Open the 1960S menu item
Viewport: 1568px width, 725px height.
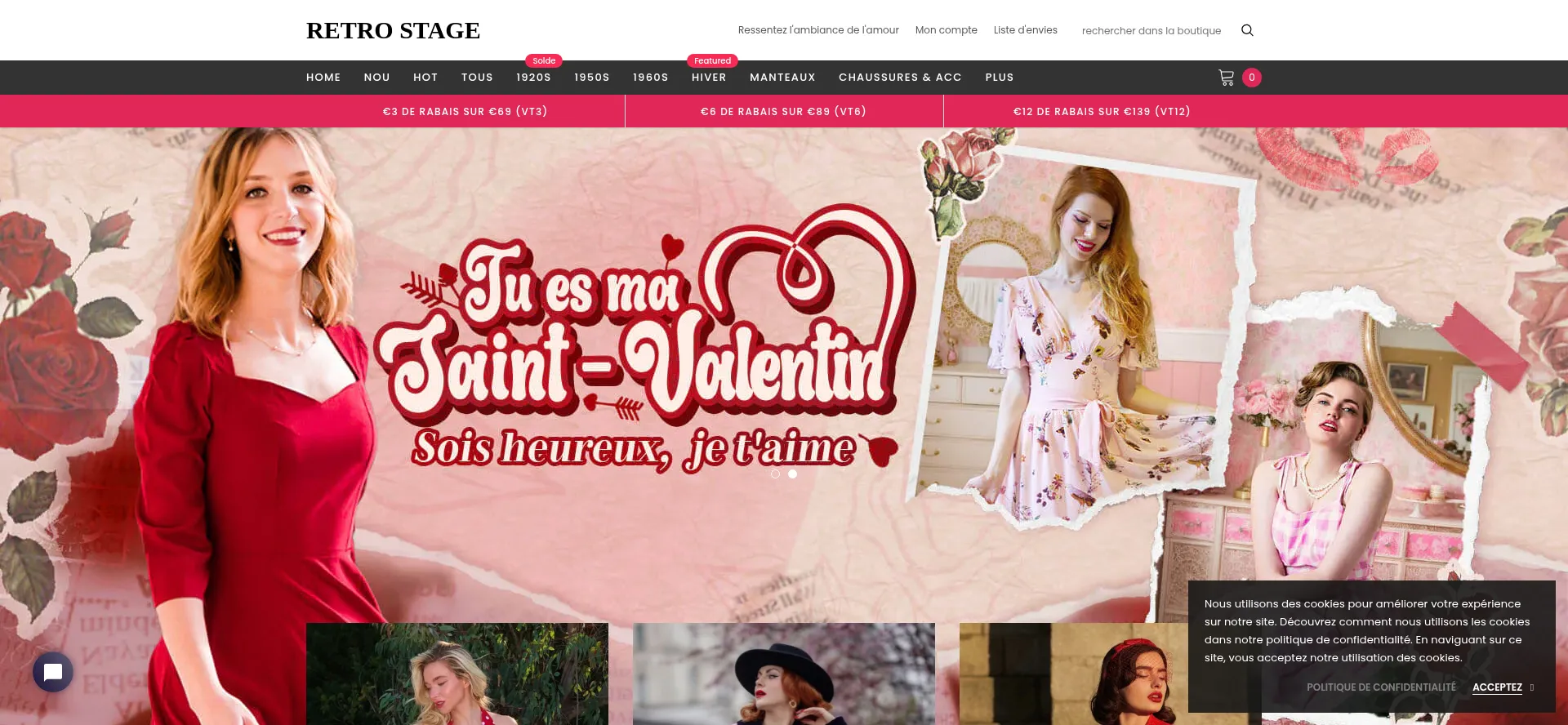click(651, 78)
